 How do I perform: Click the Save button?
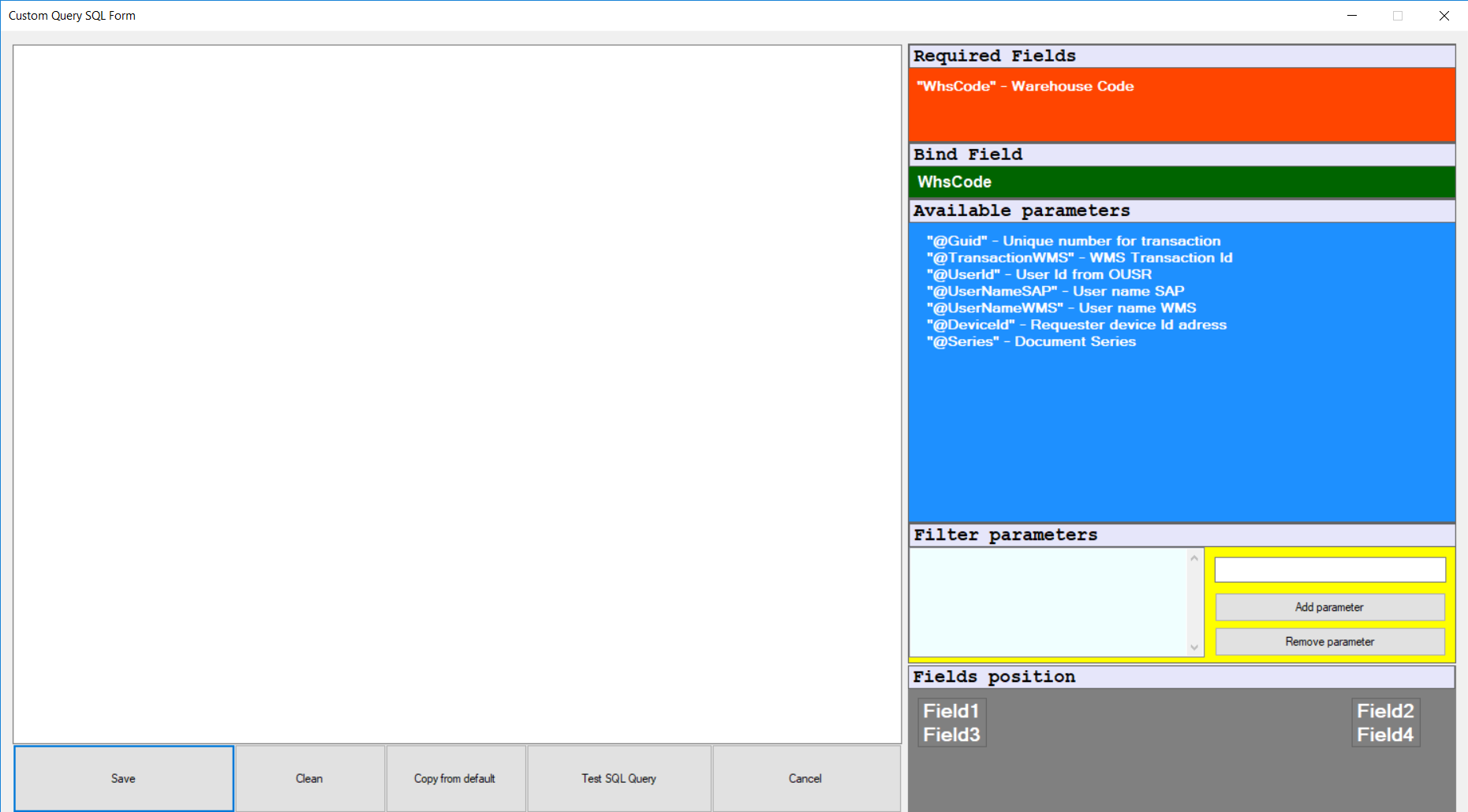pos(124,778)
